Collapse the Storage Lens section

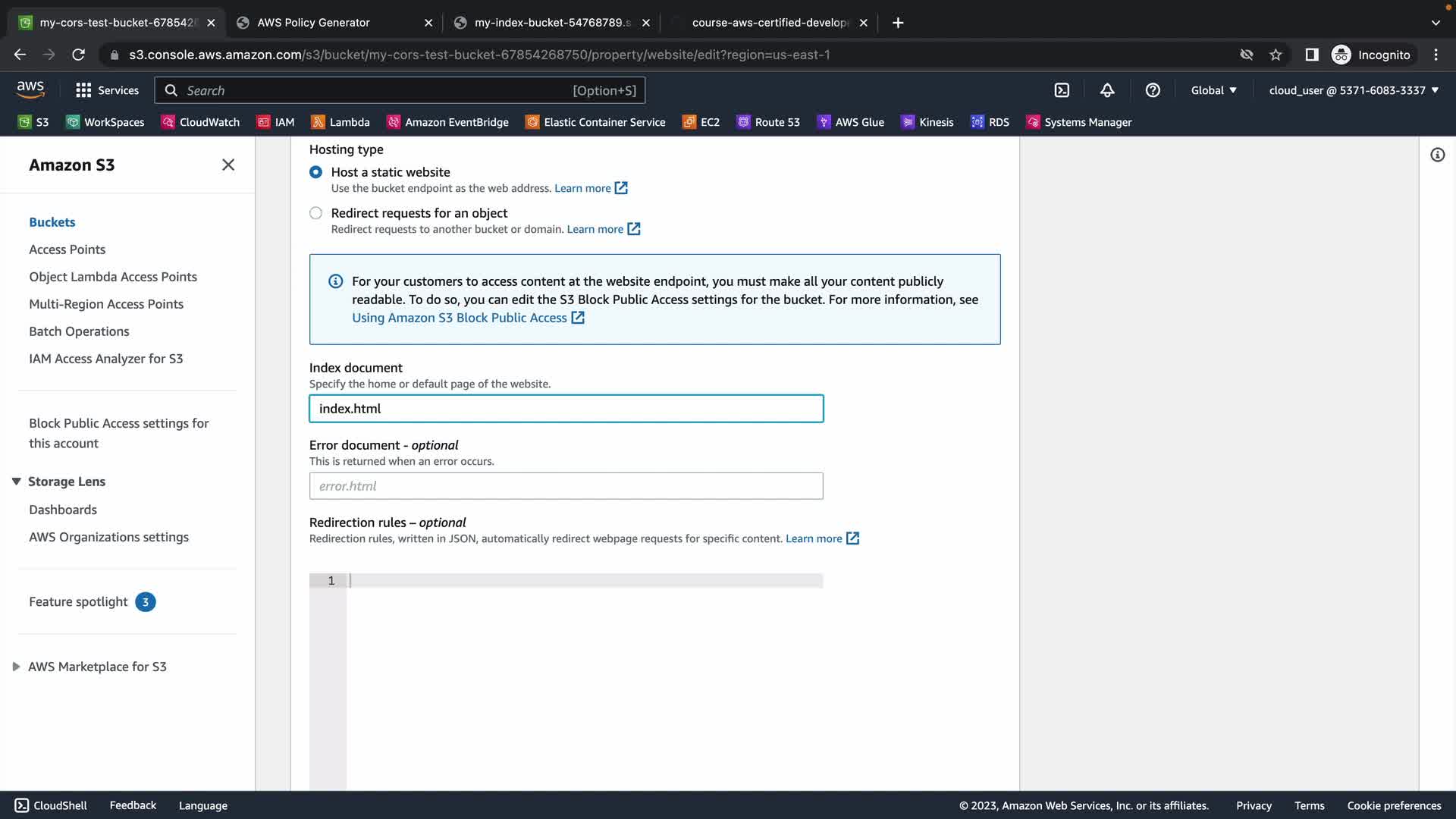pos(16,482)
